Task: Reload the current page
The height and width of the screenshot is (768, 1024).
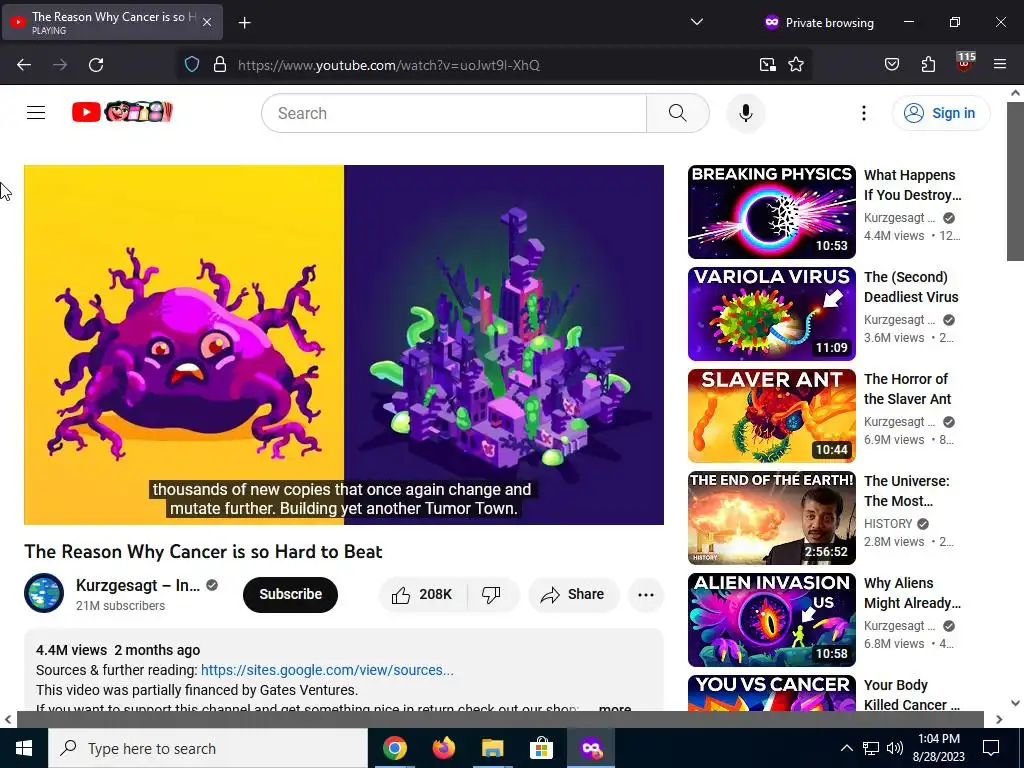Action: [x=96, y=65]
